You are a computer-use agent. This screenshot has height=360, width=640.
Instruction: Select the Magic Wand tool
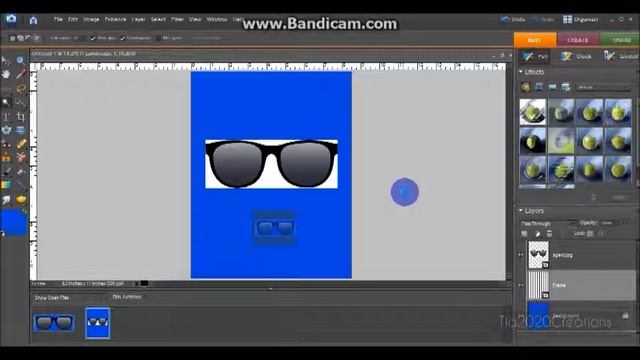[x=6, y=102]
